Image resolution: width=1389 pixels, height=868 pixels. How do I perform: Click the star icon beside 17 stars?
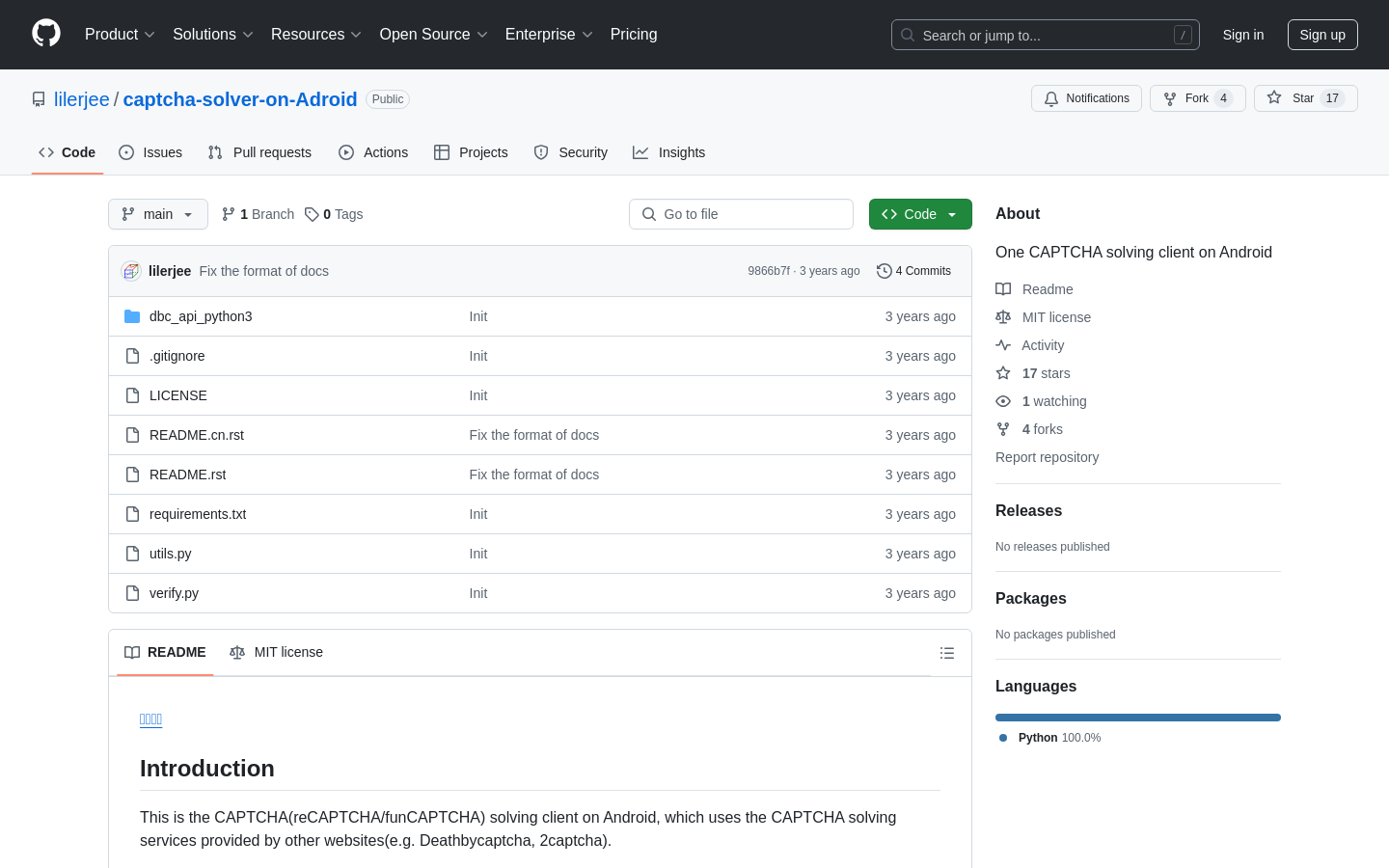pos(1003,373)
